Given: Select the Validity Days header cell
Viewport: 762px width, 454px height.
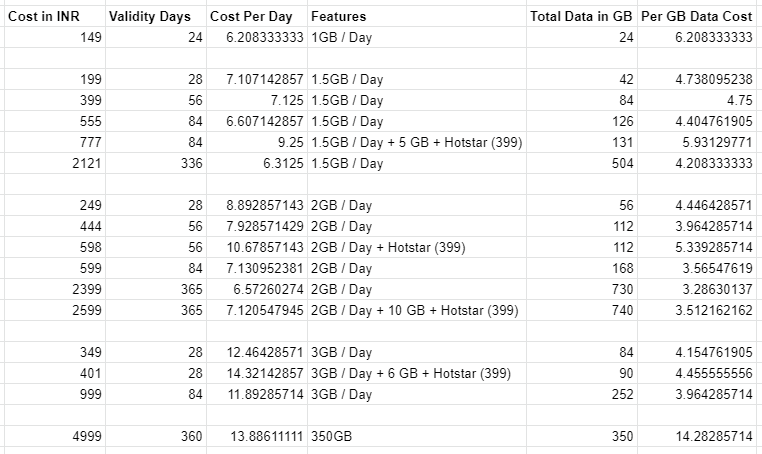Looking at the screenshot, I should 156,16.
